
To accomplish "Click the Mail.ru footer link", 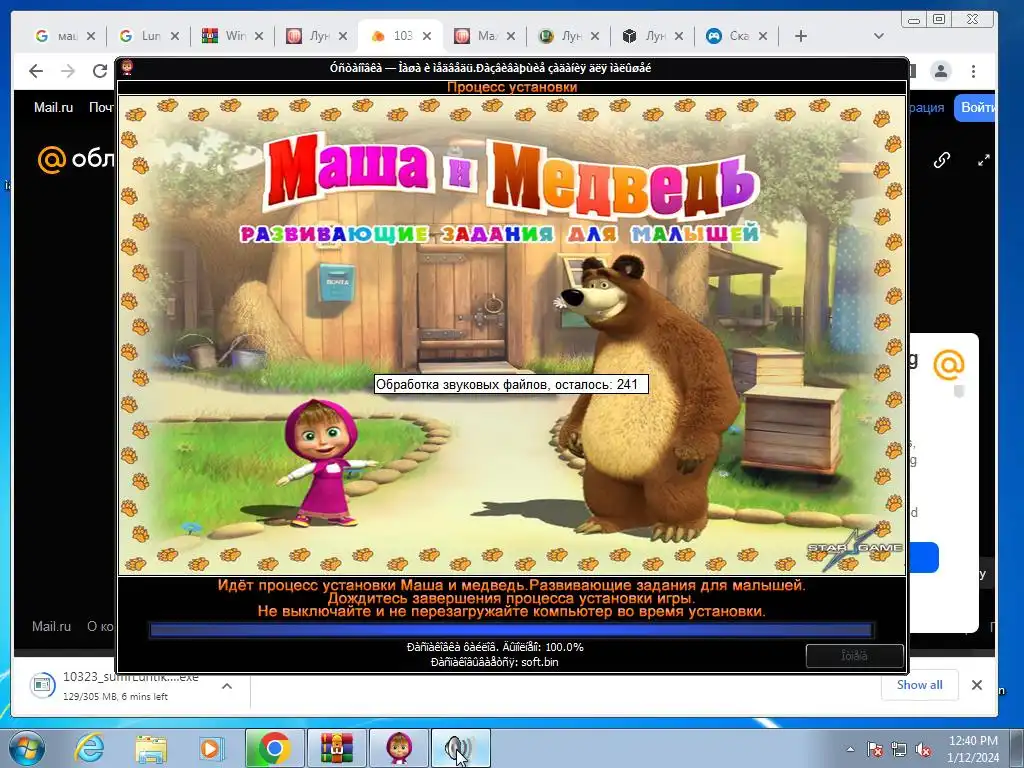I will tap(52, 626).
